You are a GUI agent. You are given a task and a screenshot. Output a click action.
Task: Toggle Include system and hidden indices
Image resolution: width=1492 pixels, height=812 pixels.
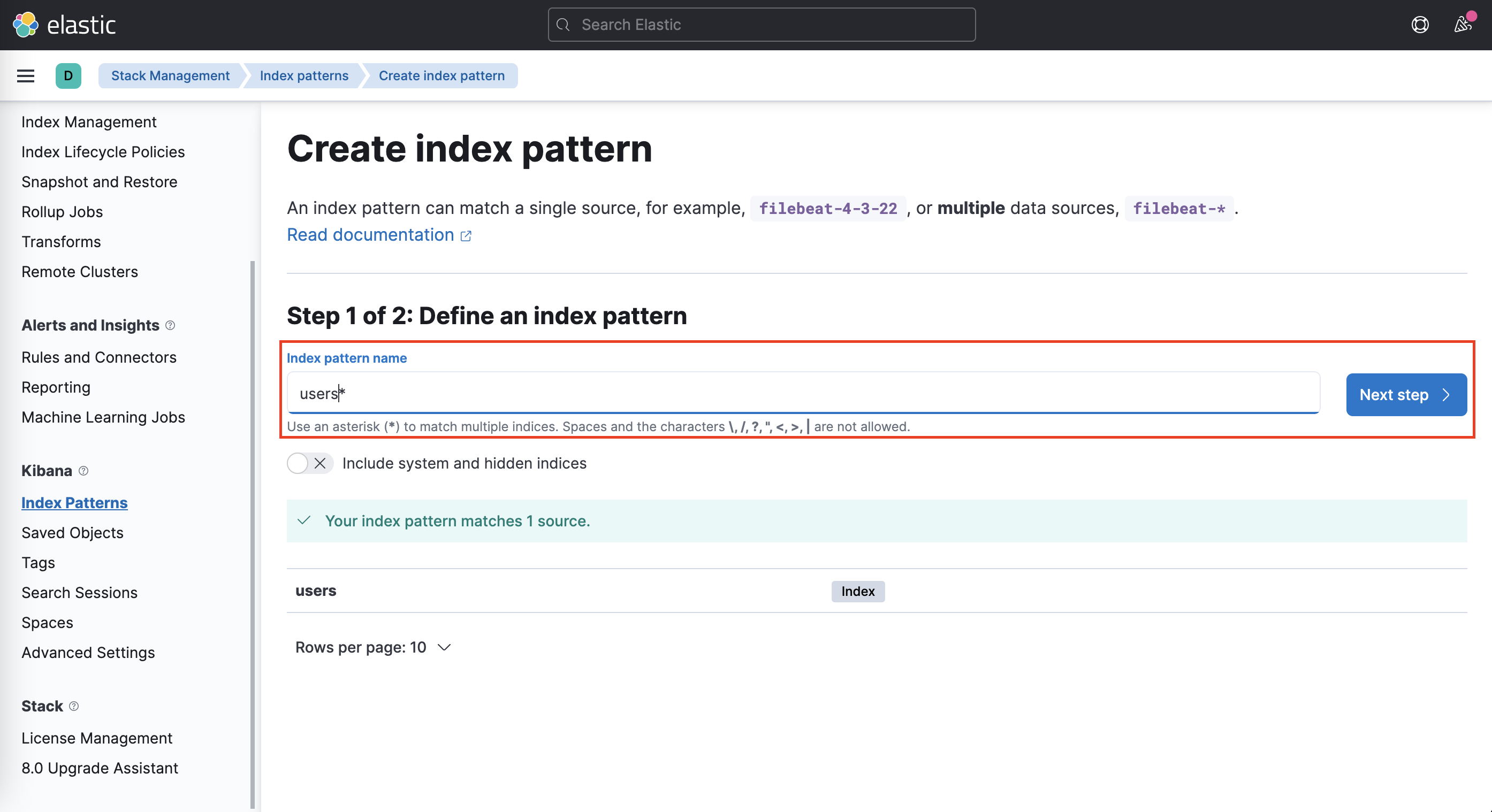(x=310, y=463)
